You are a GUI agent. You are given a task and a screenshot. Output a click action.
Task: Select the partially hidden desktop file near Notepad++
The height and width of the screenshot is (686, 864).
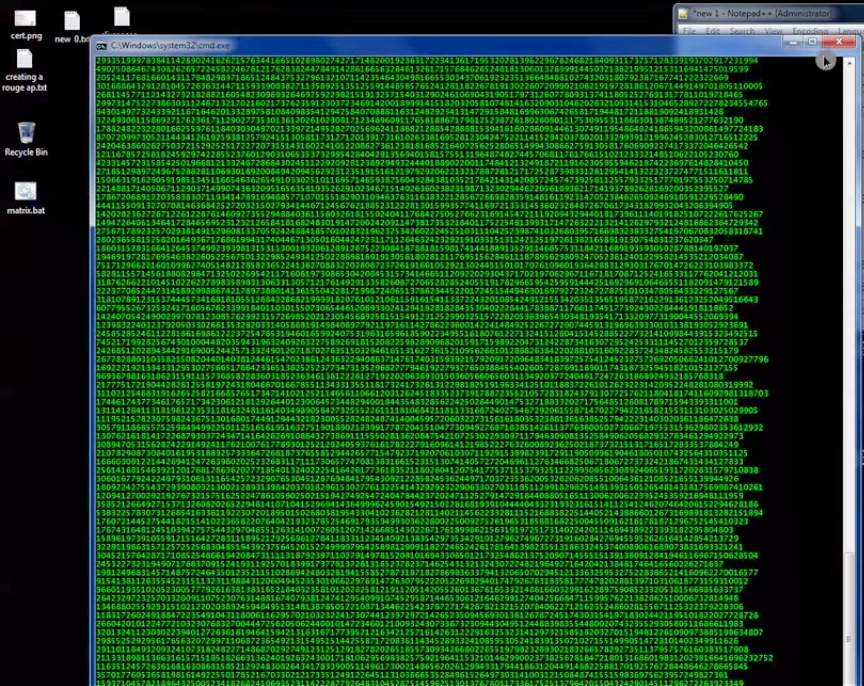[120, 16]
